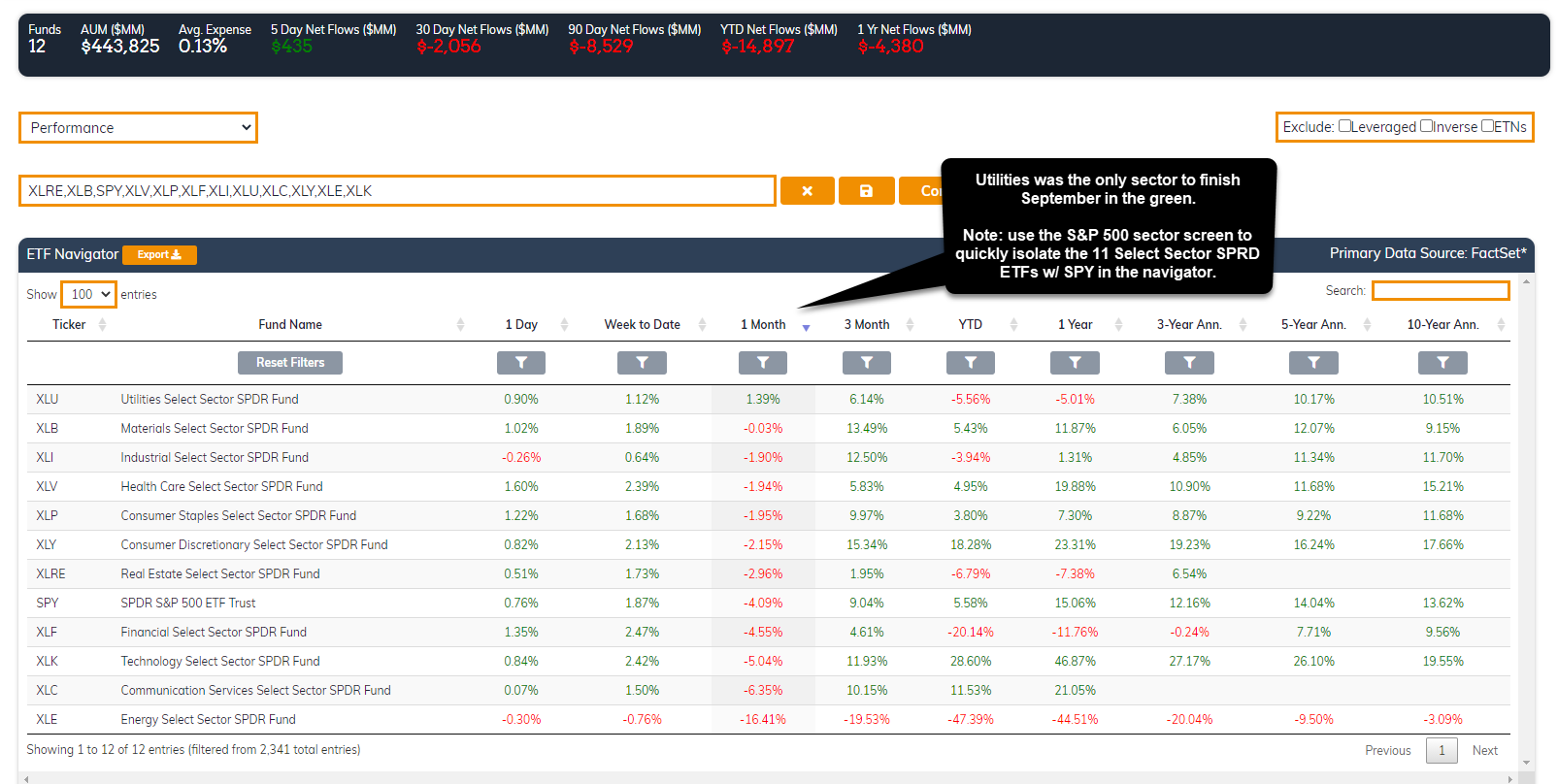Click sort arrows next to 5-Year Ann.
1558x784 pixels.
coord(1367,324)
